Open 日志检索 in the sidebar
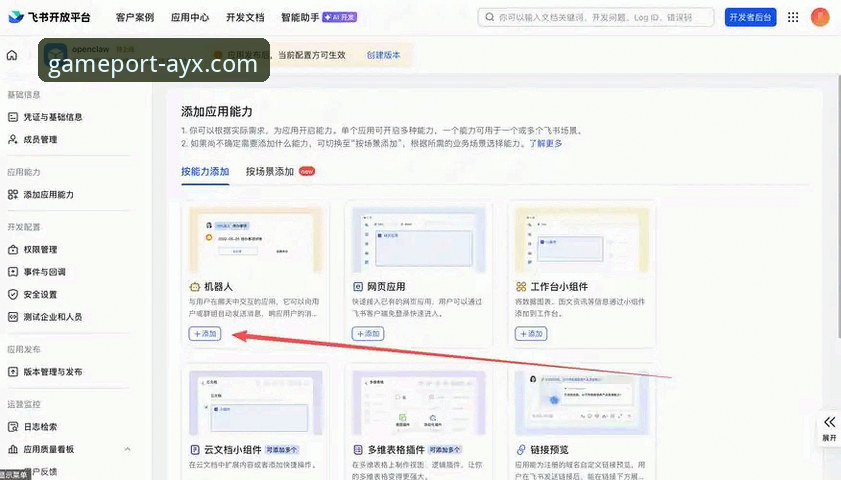This screenshot has width=841, height=480. click(40, 427)
